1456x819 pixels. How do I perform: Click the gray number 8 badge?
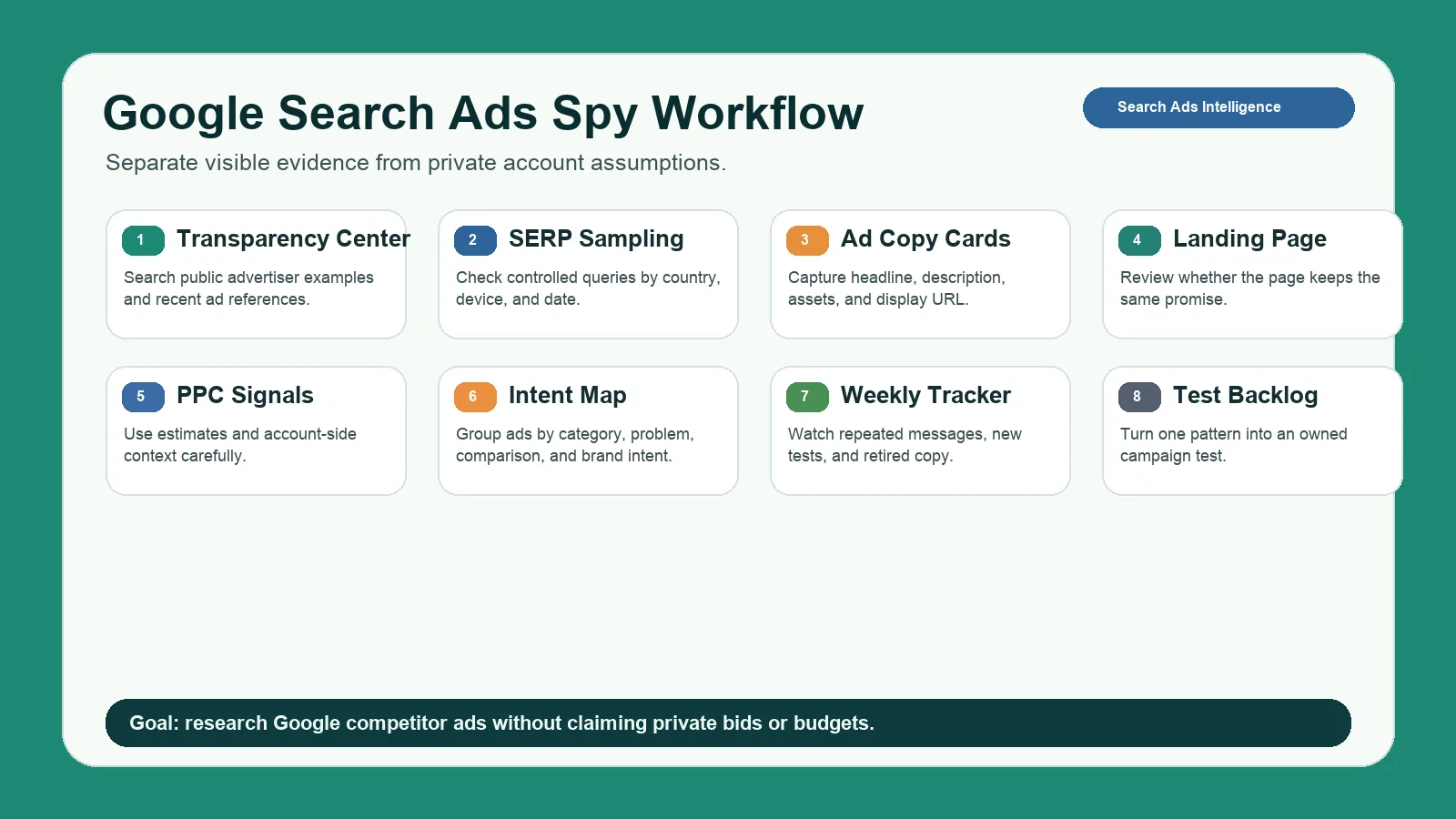[1139, 397]
